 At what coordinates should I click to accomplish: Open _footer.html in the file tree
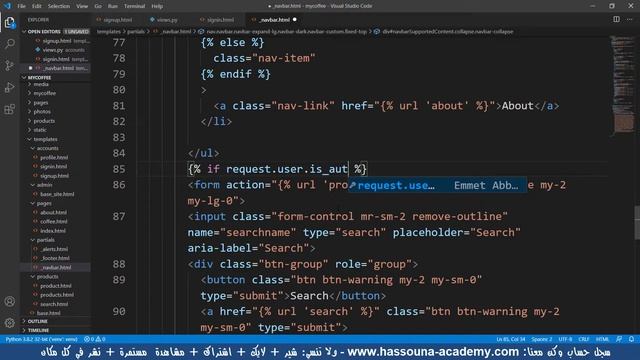[55, 258]
